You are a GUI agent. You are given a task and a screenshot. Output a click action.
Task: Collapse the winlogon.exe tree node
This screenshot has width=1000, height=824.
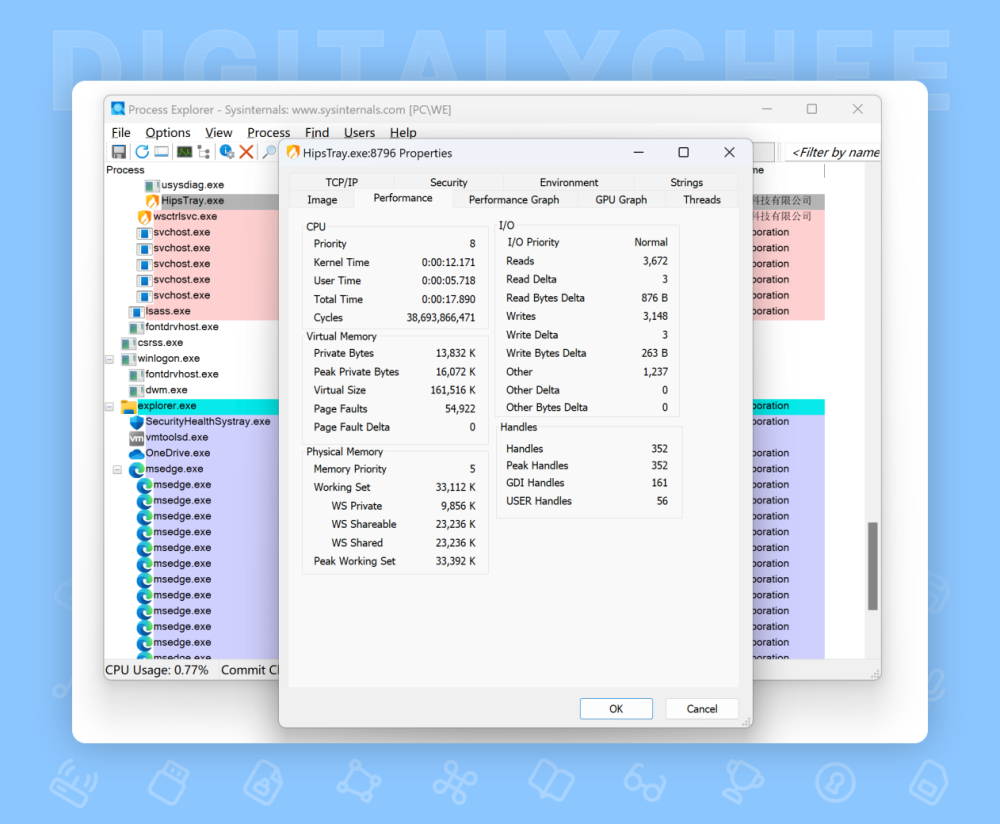(110, 359)
